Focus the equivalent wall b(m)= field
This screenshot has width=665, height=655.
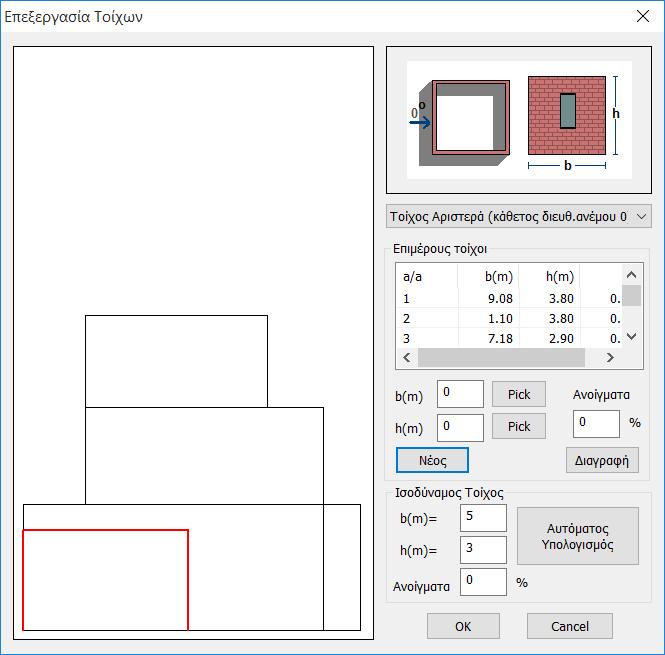pyautogui.click(x=483, y=518)
